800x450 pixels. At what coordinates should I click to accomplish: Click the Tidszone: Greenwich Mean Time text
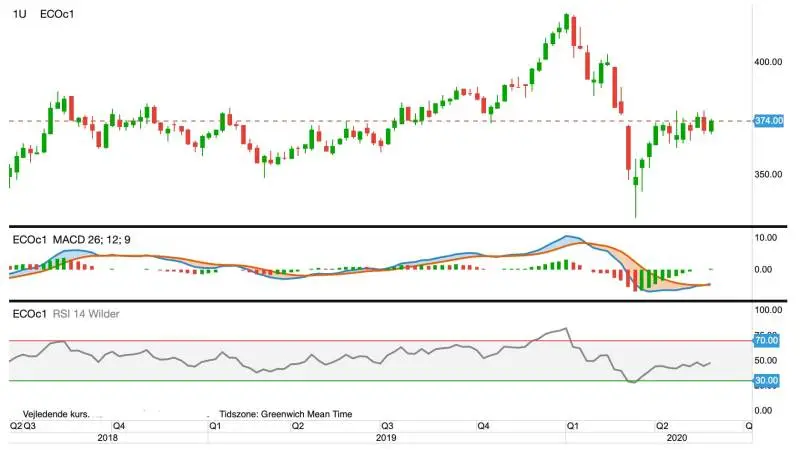pyautogui.click(x=286, y=414)
